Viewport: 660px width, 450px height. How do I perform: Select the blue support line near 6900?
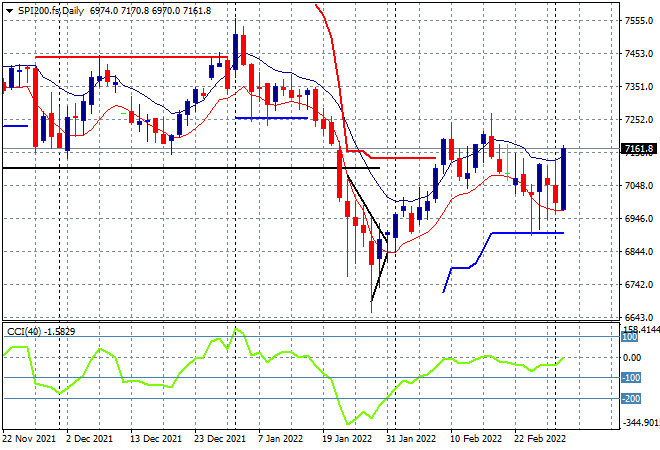tap(528, 233)
